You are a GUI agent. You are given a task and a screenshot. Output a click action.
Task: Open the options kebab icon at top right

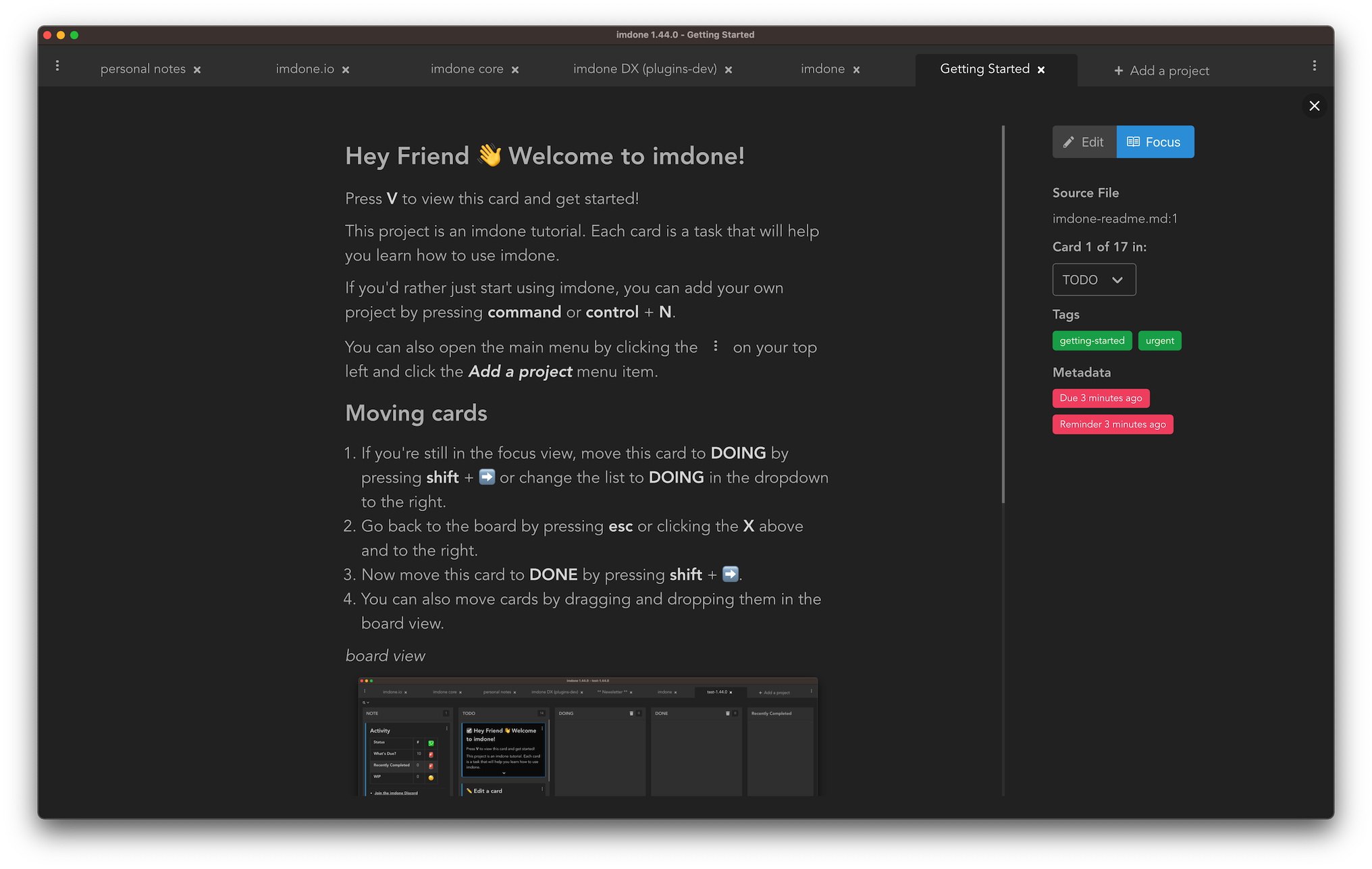1314,65
